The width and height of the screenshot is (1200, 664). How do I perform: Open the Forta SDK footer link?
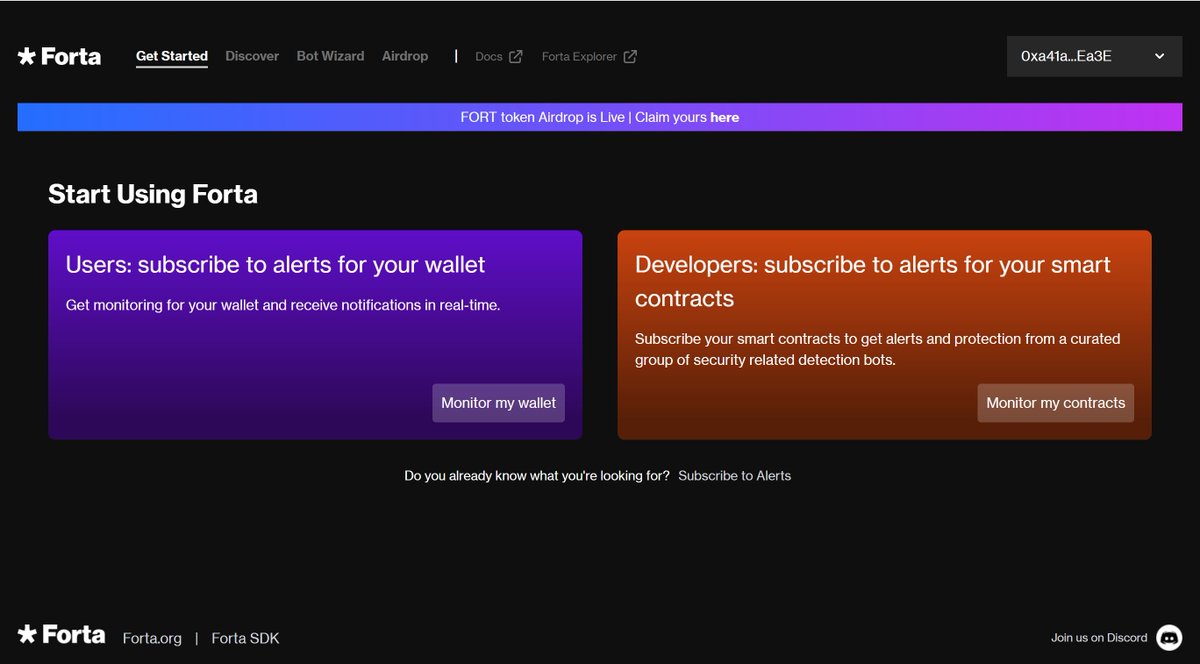pyautogui.click(x=245, y=638)
